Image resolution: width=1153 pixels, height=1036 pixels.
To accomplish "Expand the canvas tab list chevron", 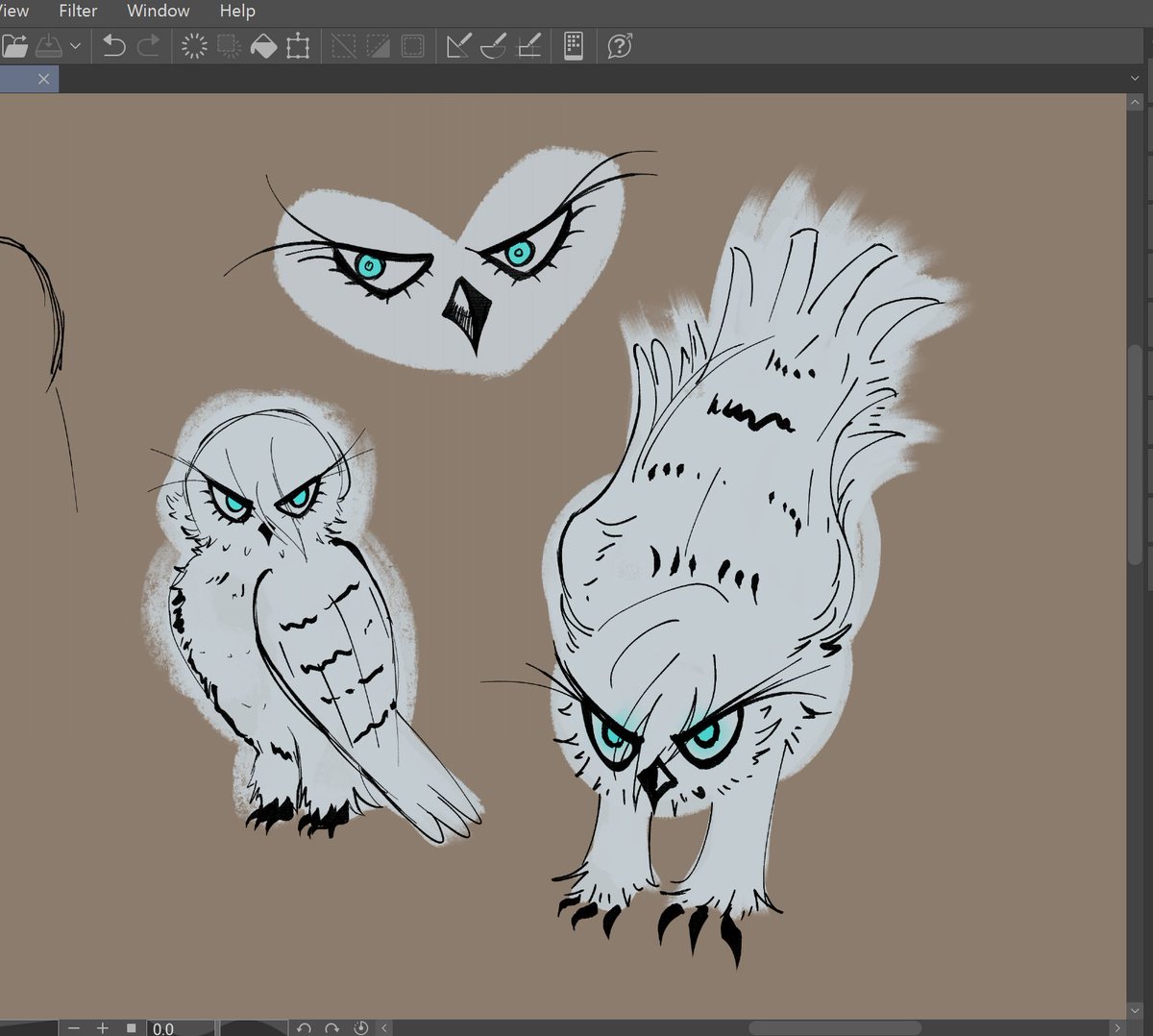I will pos(1135,79).
